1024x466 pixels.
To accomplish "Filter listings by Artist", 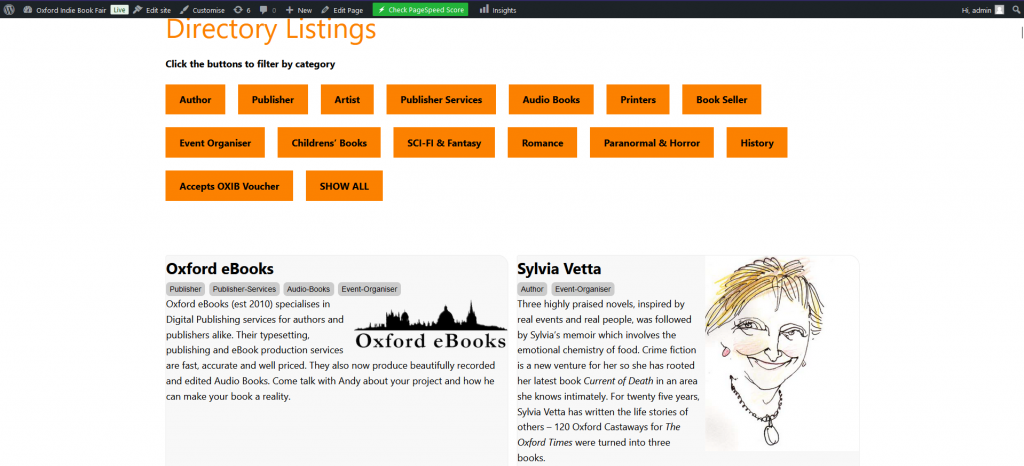I will (x=347, y=100).
